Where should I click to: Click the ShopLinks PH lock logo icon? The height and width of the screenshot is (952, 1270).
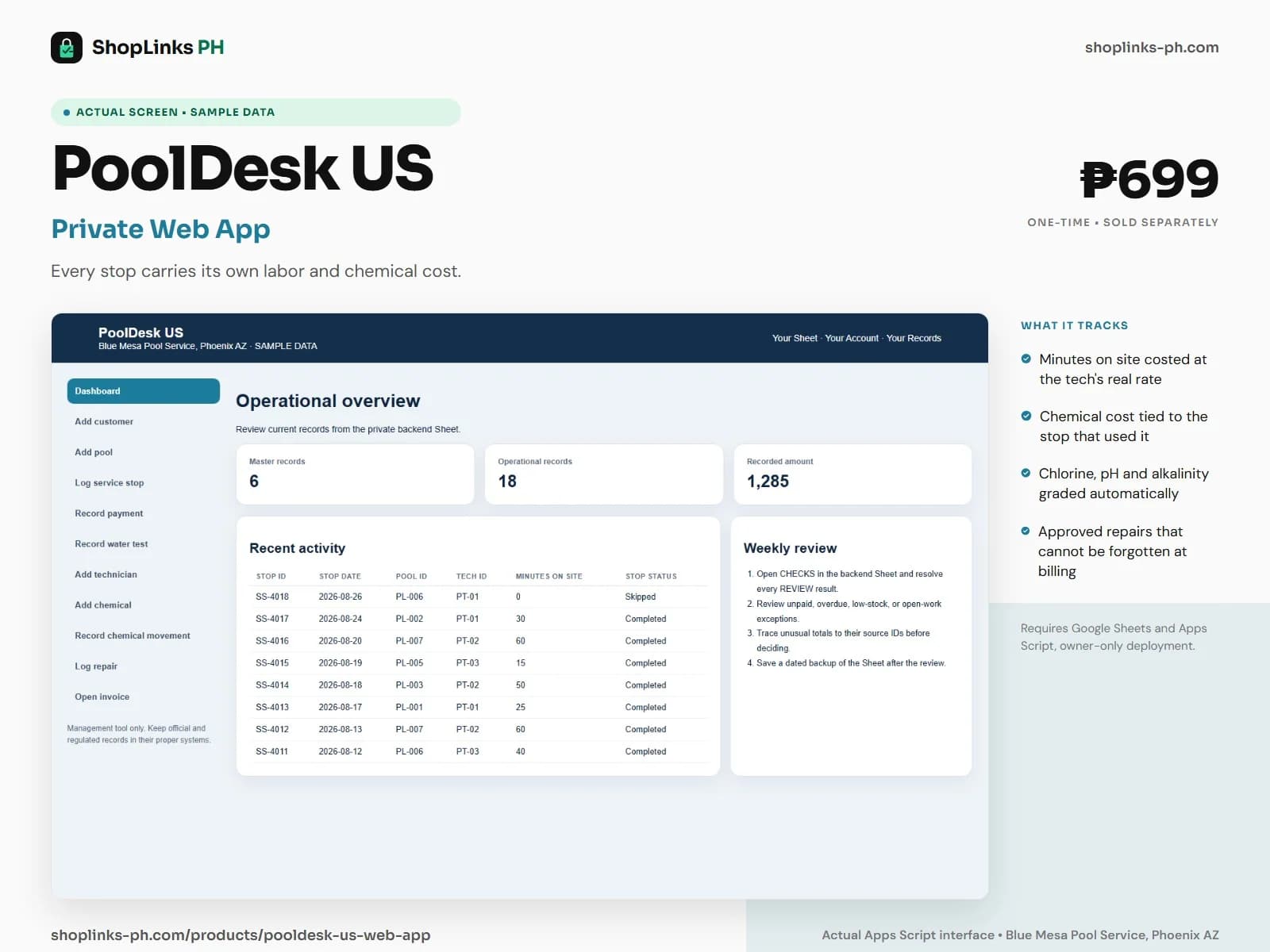pyautogui.click(x=67, y=48)
